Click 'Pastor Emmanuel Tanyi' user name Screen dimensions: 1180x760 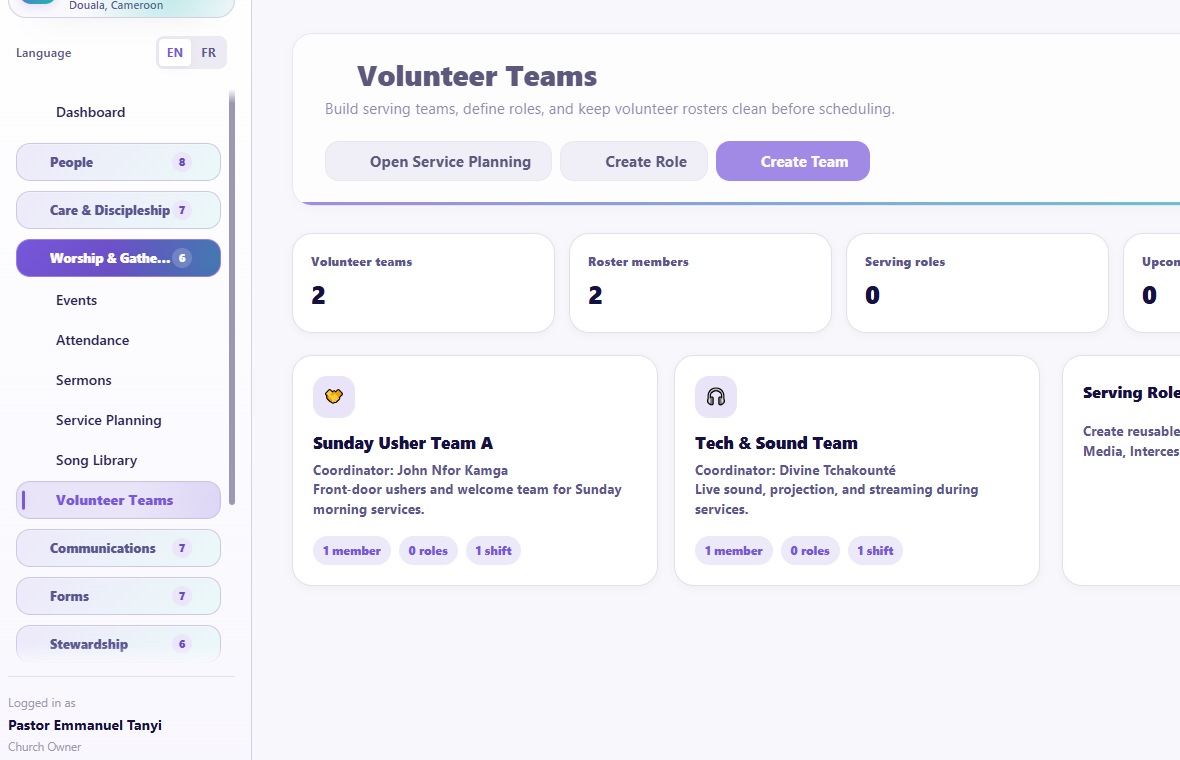(x=85, y=725)
